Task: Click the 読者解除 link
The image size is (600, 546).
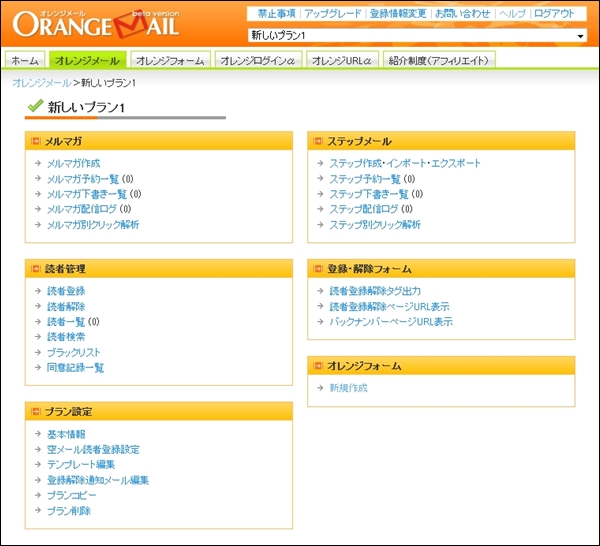Action: 66,306
